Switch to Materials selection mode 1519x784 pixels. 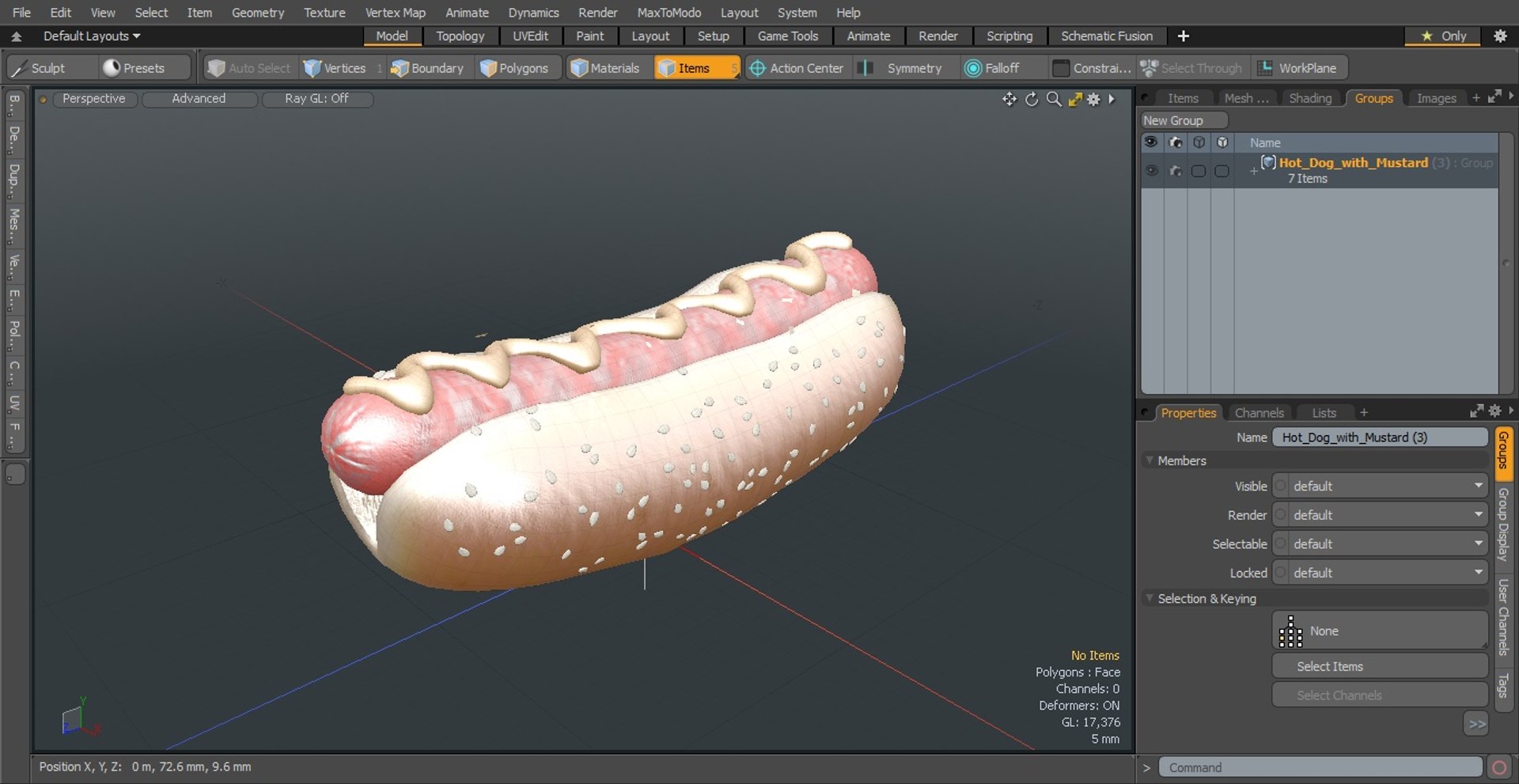(605, 68)
